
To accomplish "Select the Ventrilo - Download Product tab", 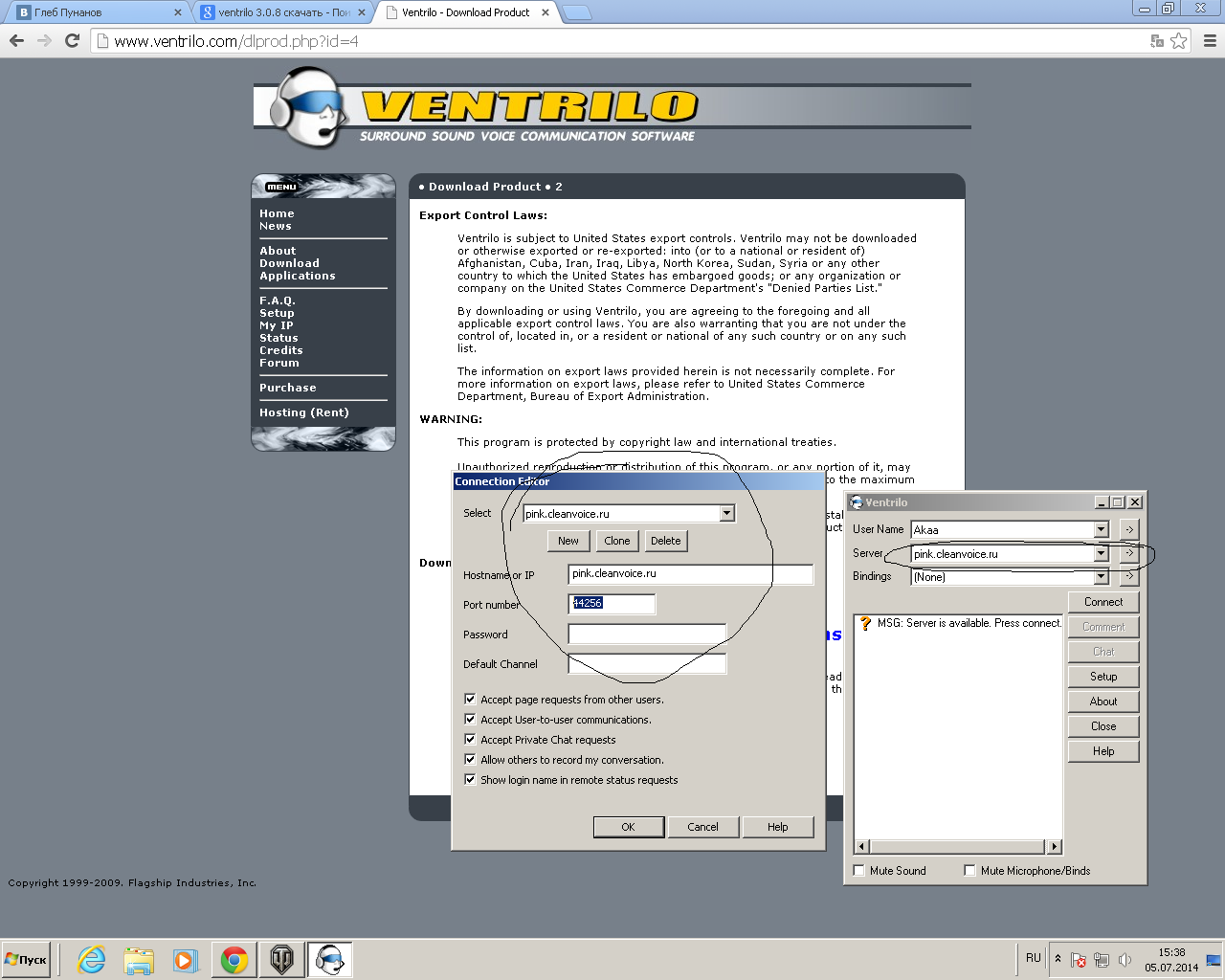I will (466, 12).
